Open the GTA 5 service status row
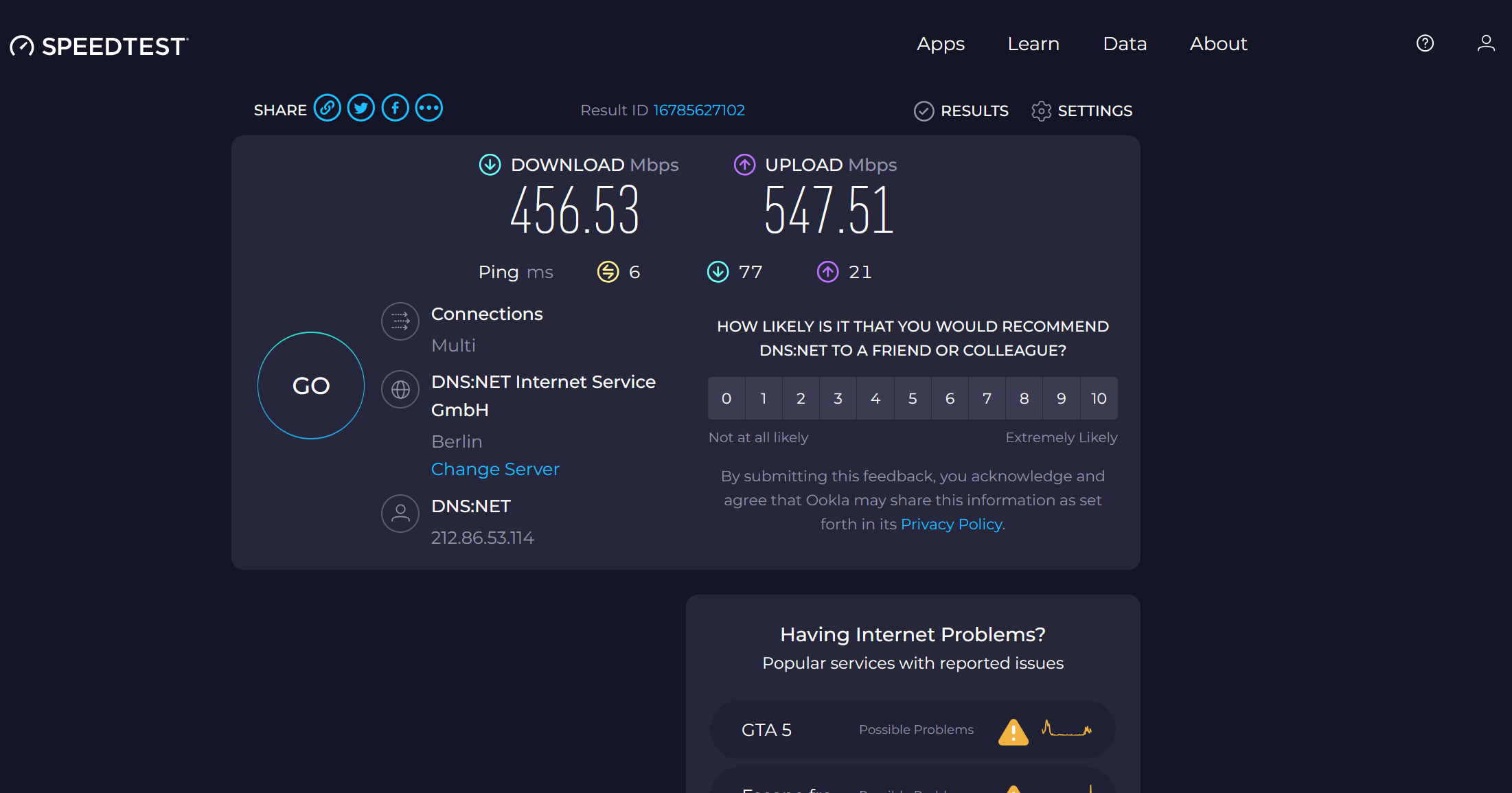Screen dimensions: 1512x793 click(913, 729)
